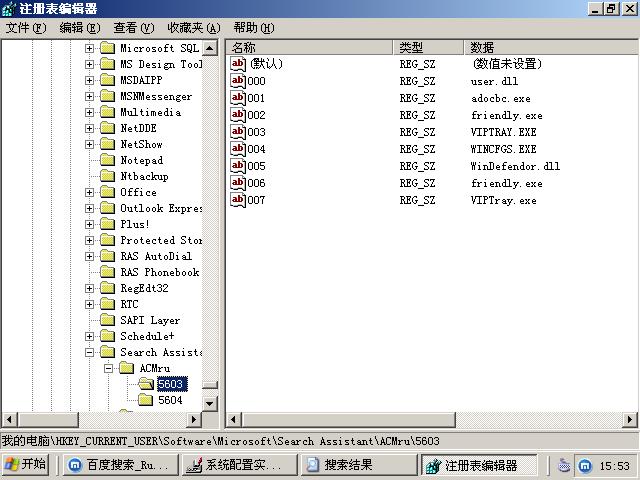Click the Maxthon tray icon beside the clock

pyautogui.click(x=585, y=465)
